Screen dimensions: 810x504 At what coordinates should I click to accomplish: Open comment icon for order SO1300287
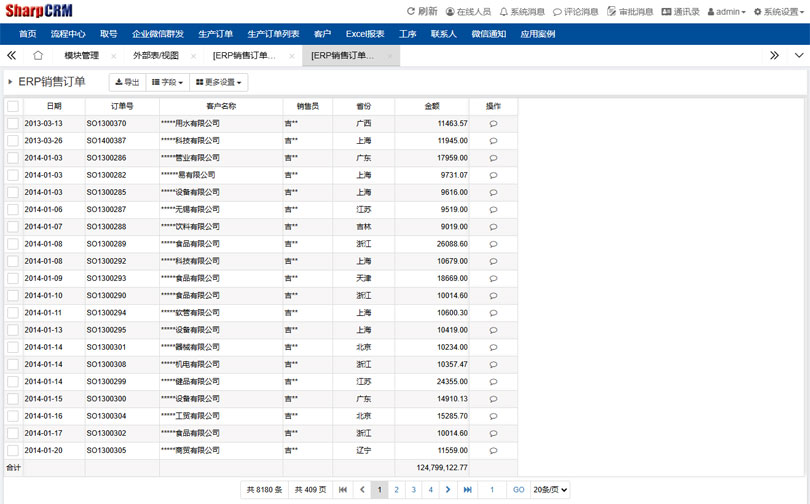(493, 210)
